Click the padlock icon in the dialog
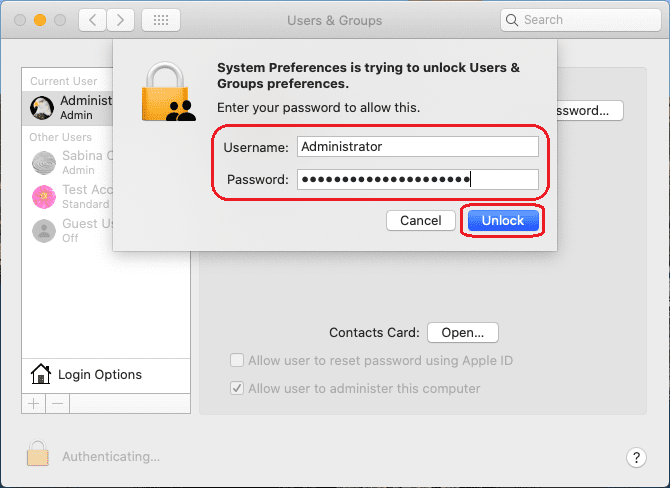670x488 pixels. [167, 93]
